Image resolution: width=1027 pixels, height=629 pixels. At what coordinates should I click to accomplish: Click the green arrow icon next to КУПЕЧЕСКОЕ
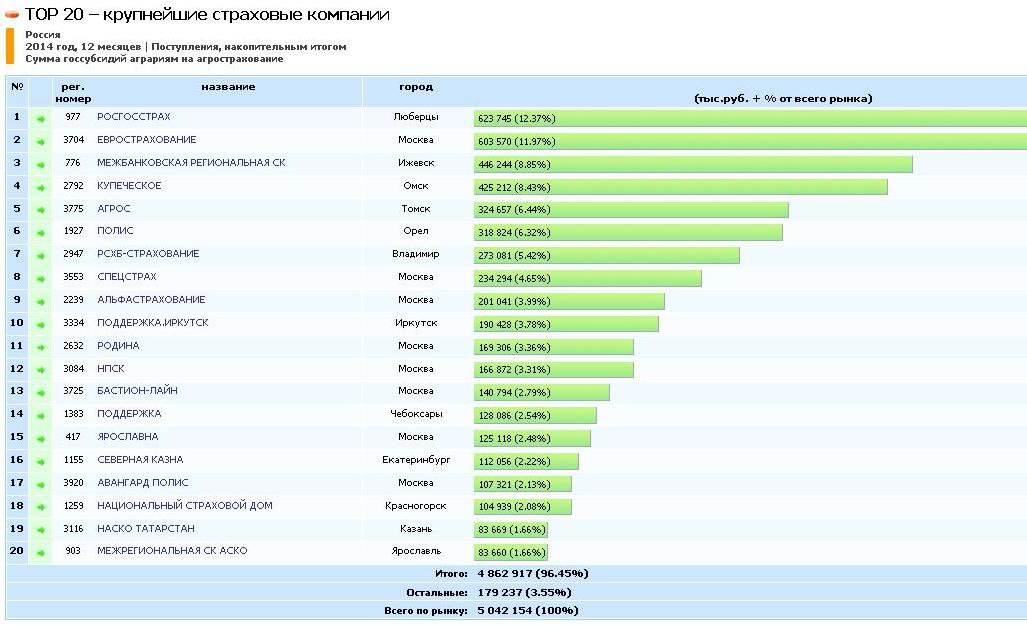click(41, 187)
